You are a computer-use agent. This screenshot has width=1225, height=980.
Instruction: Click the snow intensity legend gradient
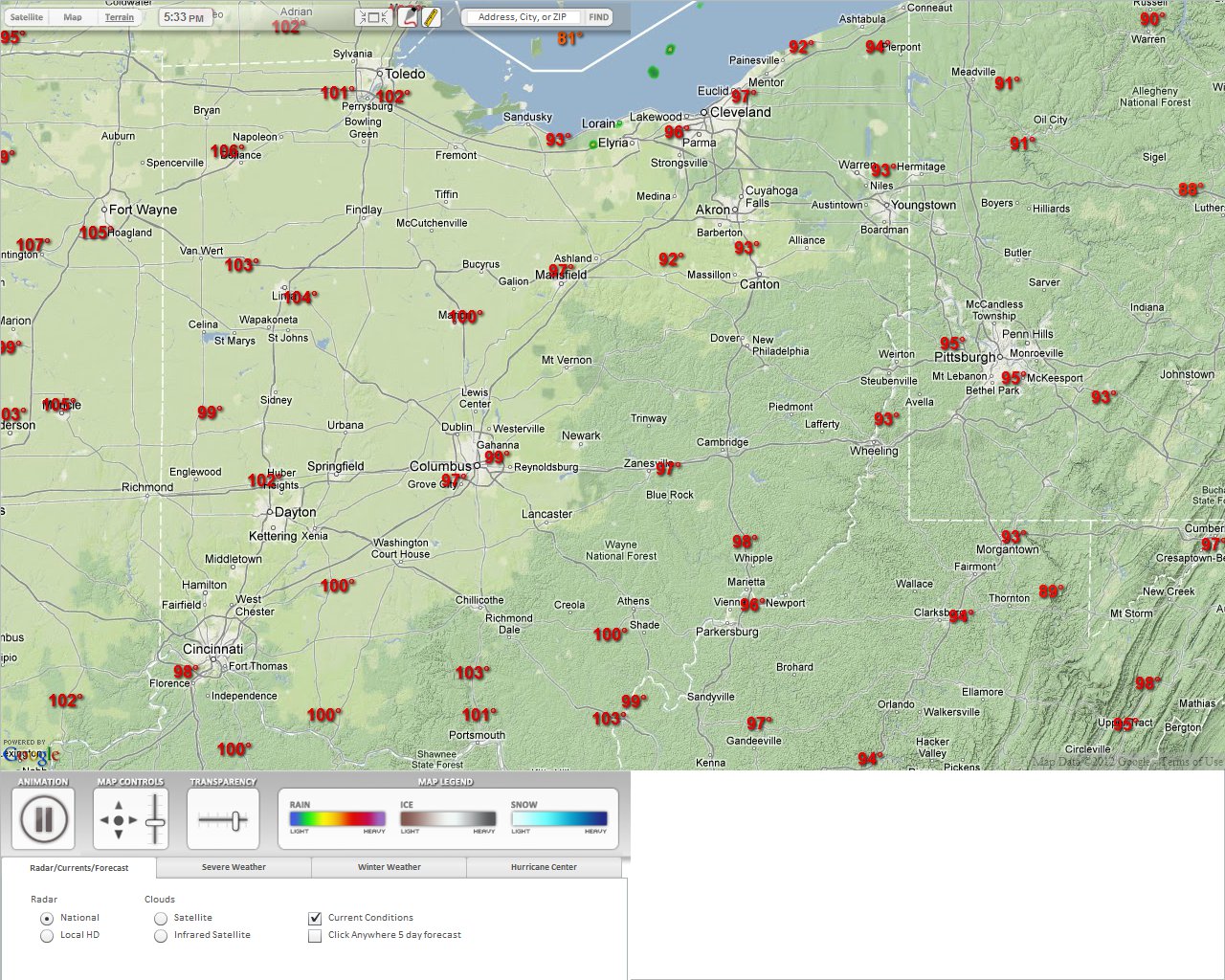click(559, 818)
